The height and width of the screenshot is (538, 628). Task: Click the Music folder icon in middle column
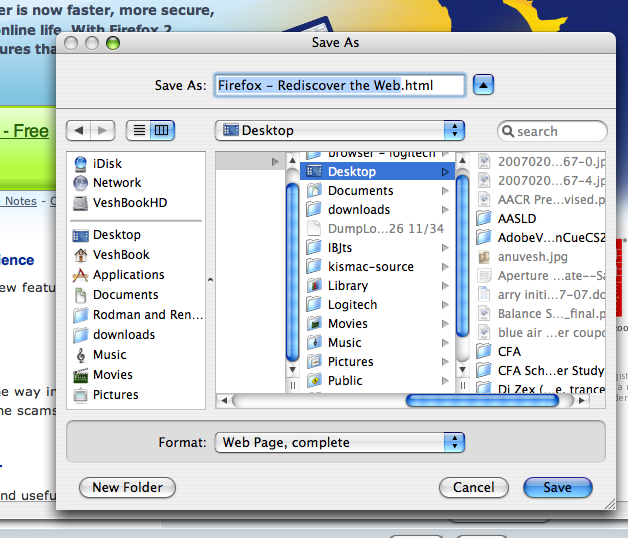coord(314,343)
